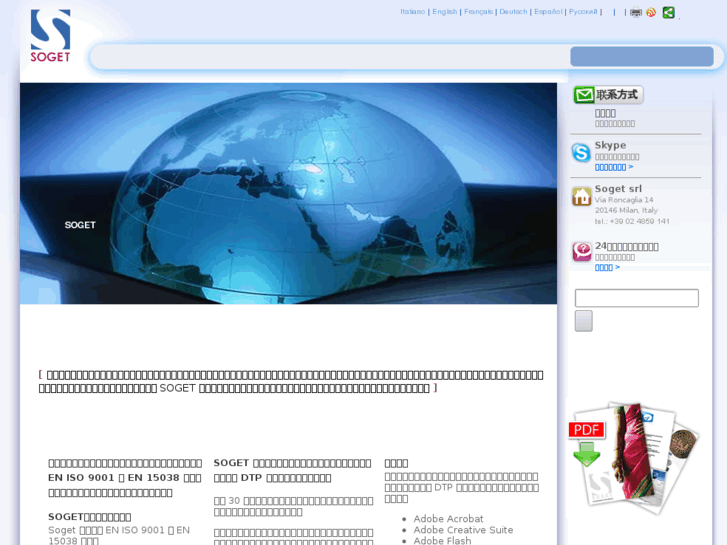This screenshot has height=545, width=727.
Task: Select the Adobe Creative Suite list item
Action: pyautogui.click(x=463, y=530)
